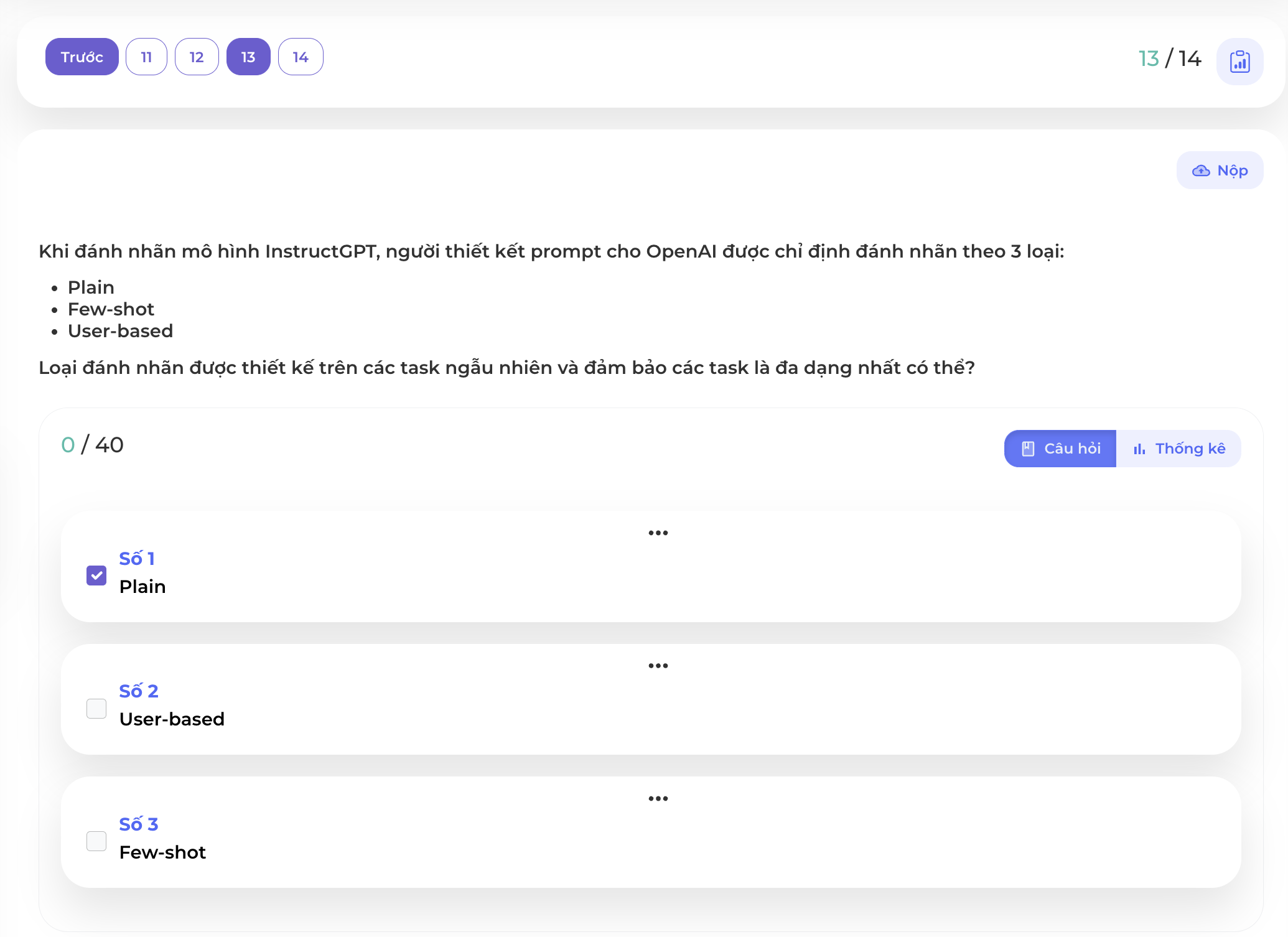The image size is (1288, 937).
Task: Click the Few-shot answer text
Action: tap(162, 852)
